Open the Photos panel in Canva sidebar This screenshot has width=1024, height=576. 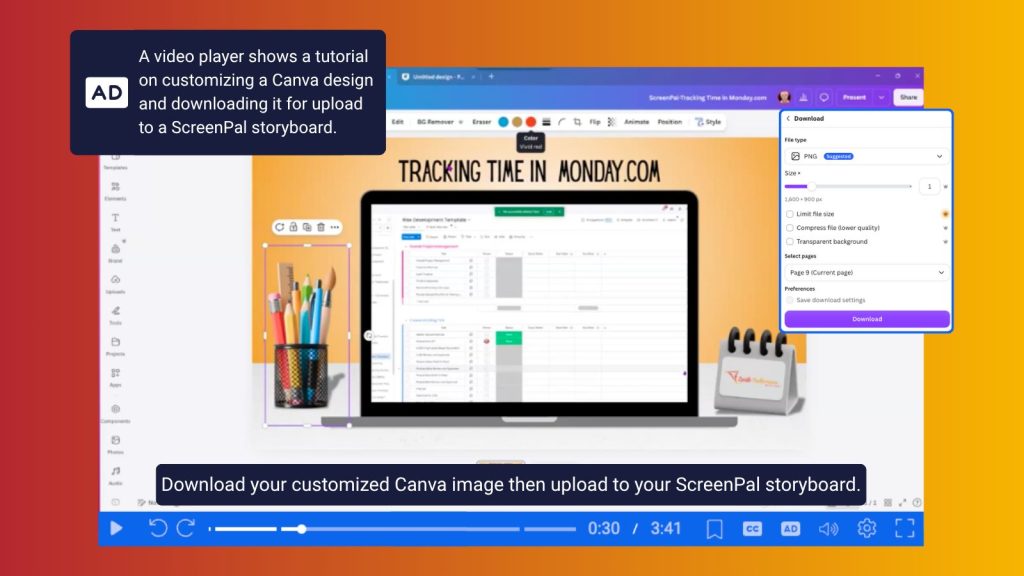tap(115, 445)
